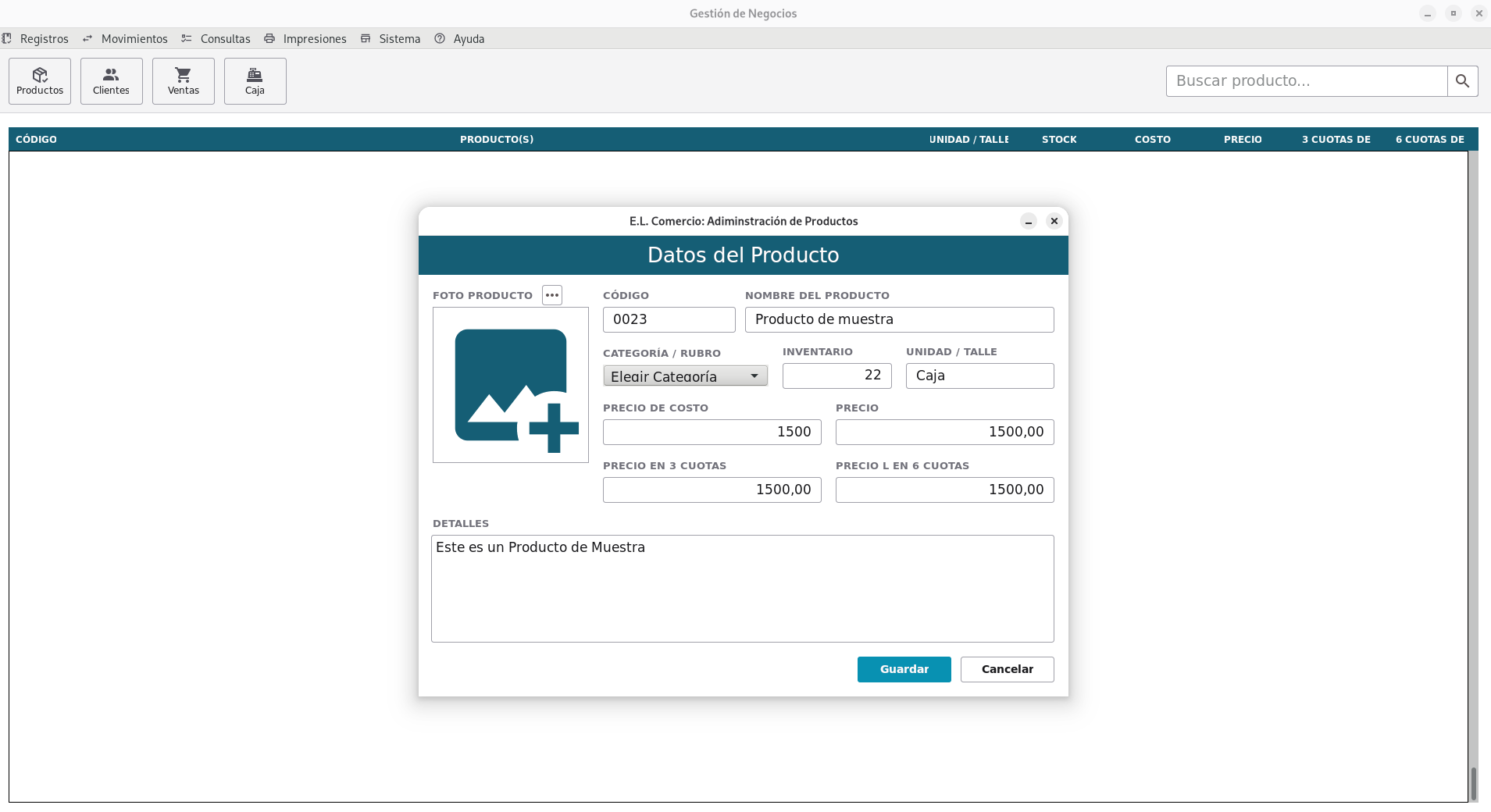Click the Nombre del Producto field

pos(899,319)
